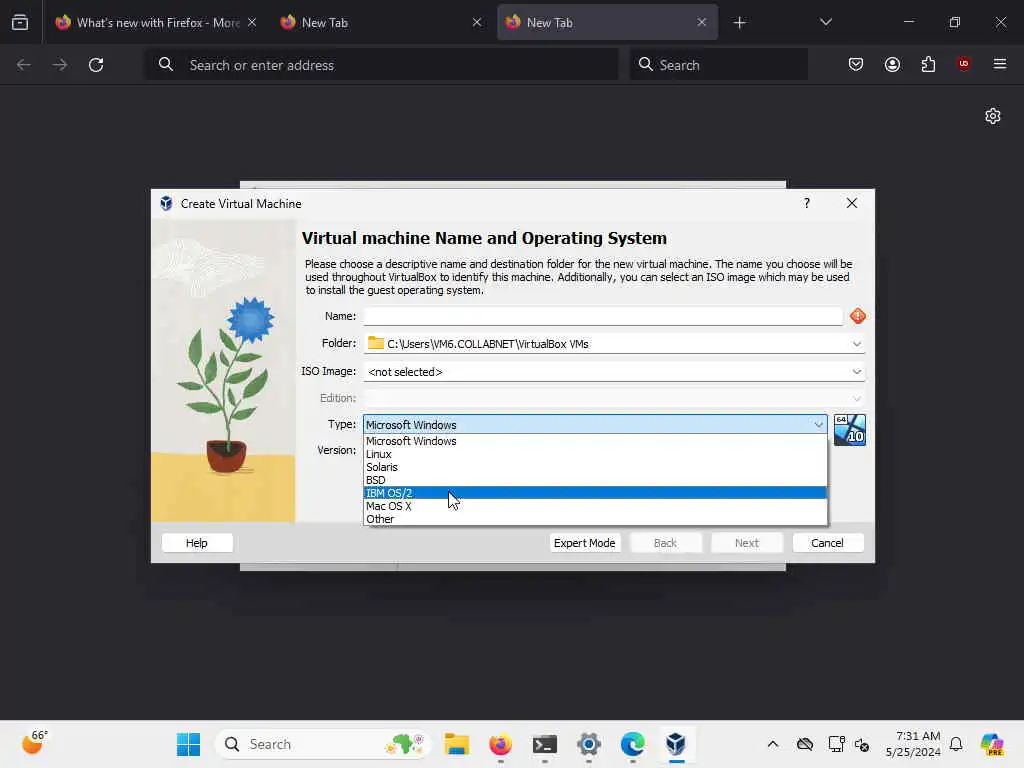1024x768 pixels.
Task: Open uBlock Origin extension icon
Action: [x=963, y=63]
